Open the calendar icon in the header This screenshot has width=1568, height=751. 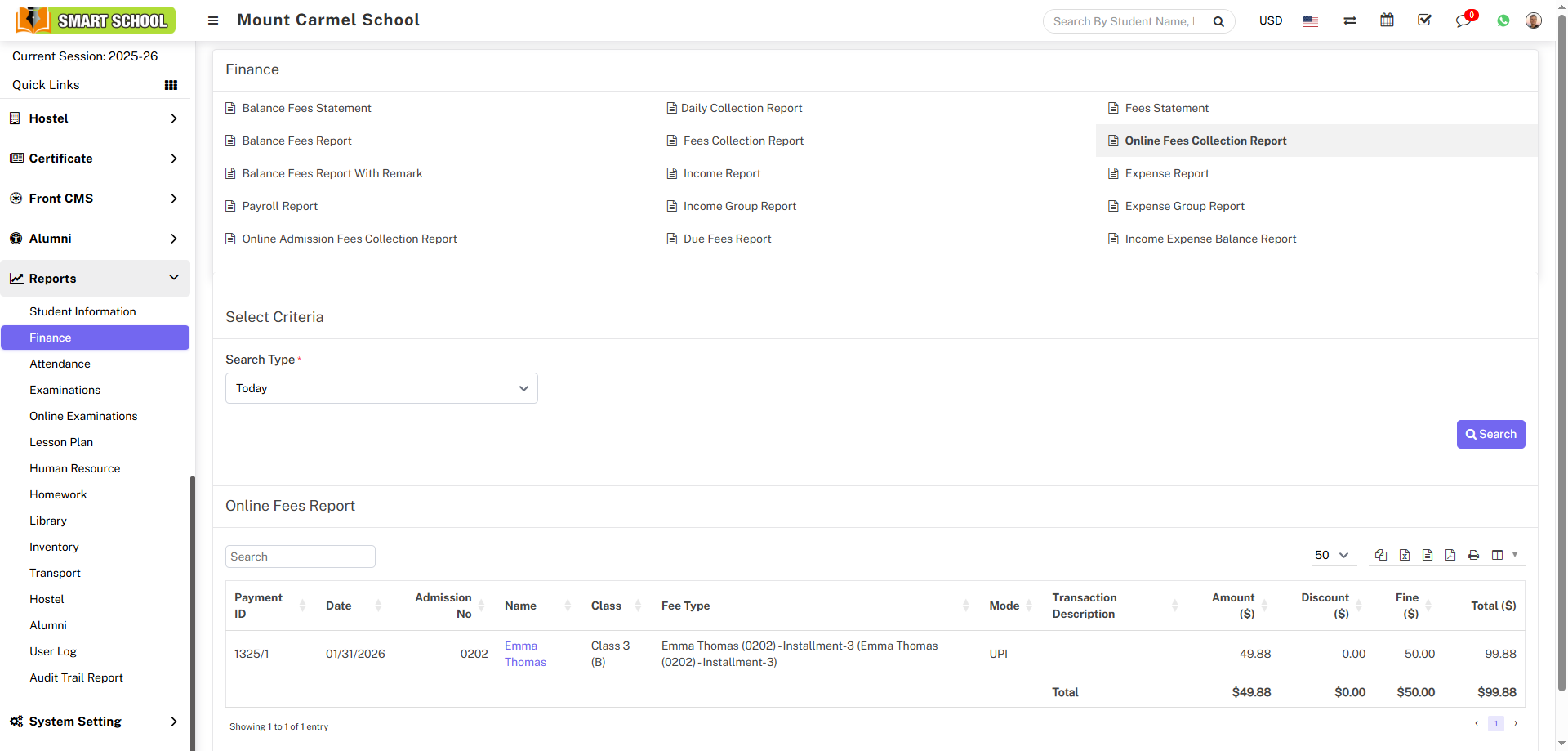pos(1387,20)
